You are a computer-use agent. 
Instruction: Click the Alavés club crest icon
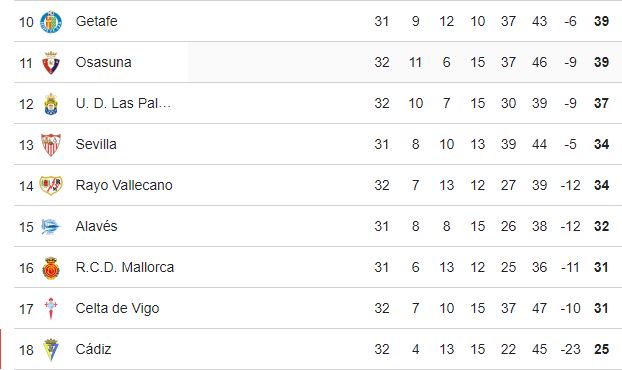(x=51, y=226)
